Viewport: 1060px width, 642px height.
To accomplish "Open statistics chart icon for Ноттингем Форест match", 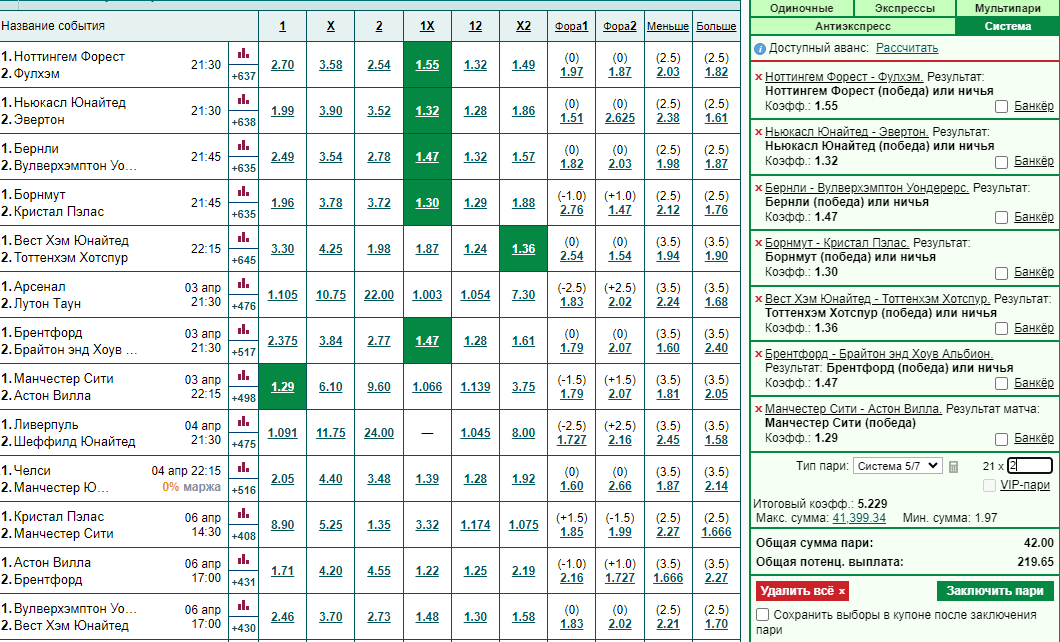I will (x=243, y=53).
